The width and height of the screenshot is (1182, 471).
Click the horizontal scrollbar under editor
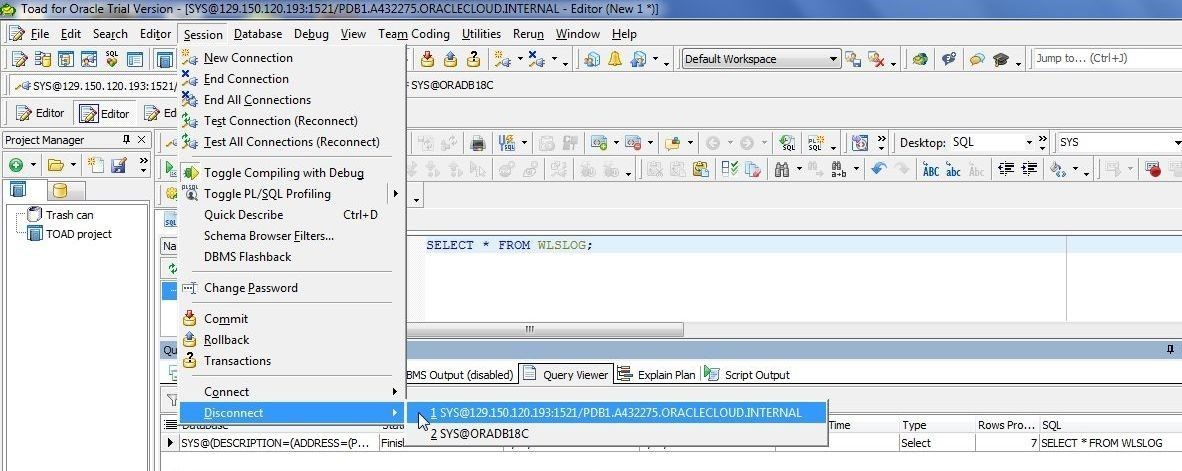544,329
